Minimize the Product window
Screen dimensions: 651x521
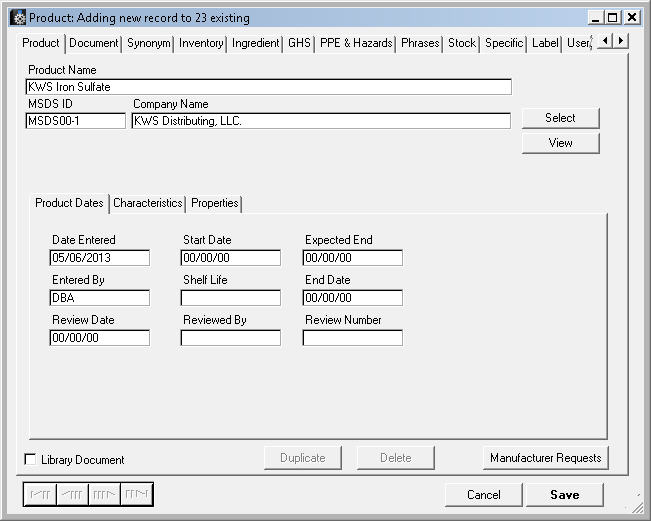[x=595, y=17]
